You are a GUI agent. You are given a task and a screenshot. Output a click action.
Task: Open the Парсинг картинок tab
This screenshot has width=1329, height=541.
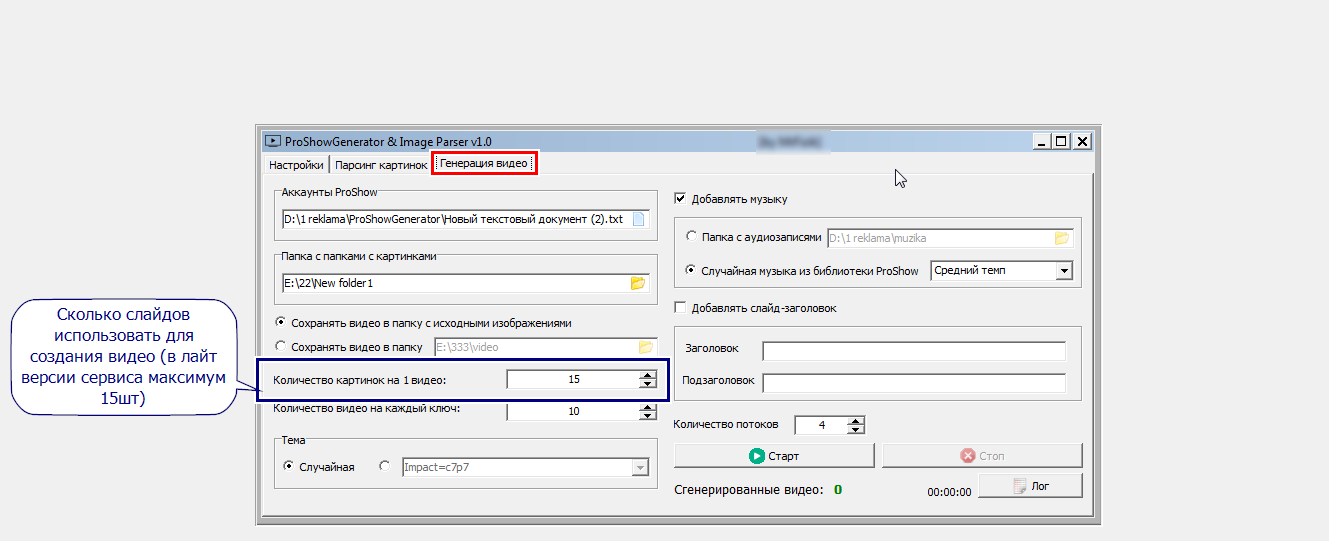380,165
